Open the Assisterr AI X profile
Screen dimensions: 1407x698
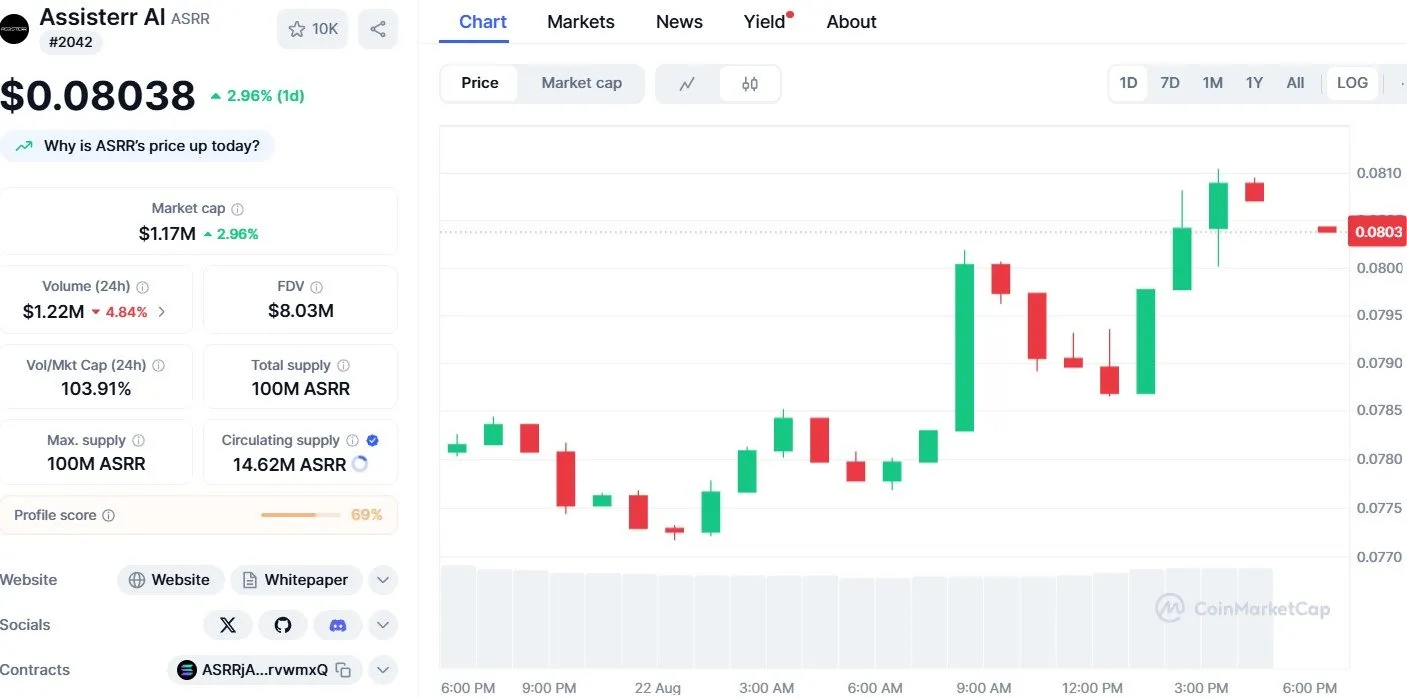tap(228, 624)
